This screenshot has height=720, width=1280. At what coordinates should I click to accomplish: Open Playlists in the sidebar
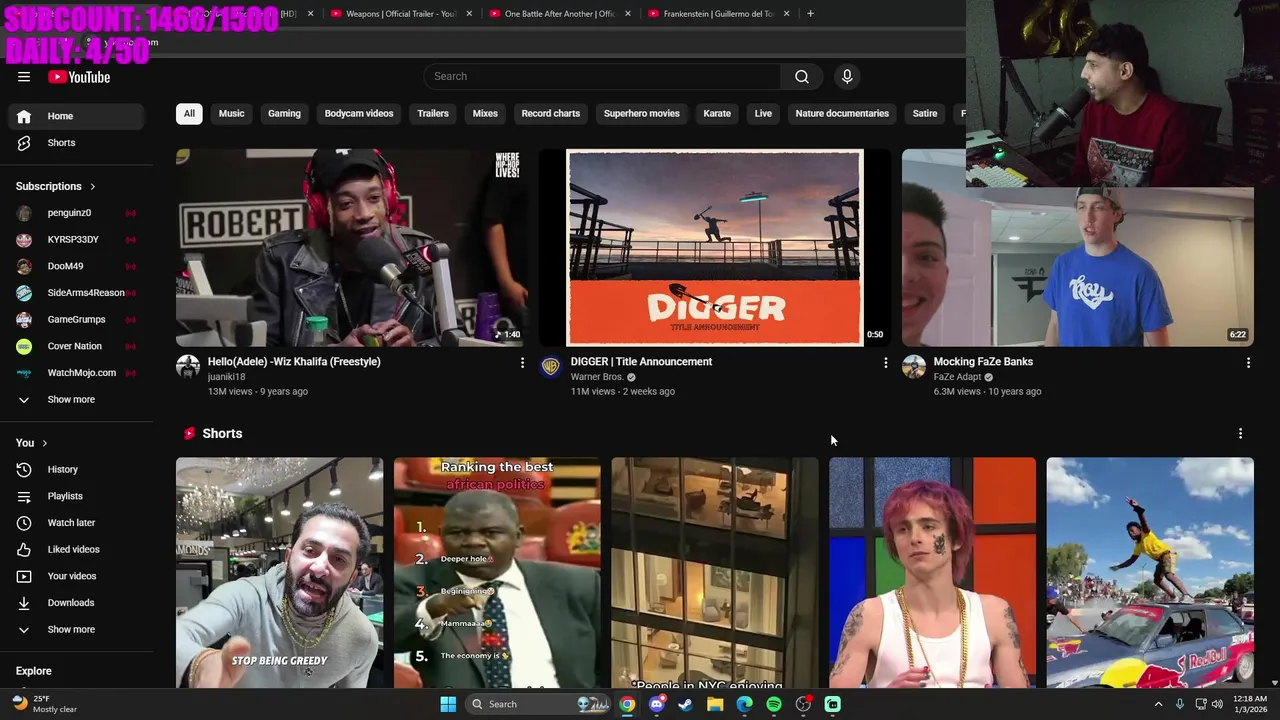coord(76,496)
